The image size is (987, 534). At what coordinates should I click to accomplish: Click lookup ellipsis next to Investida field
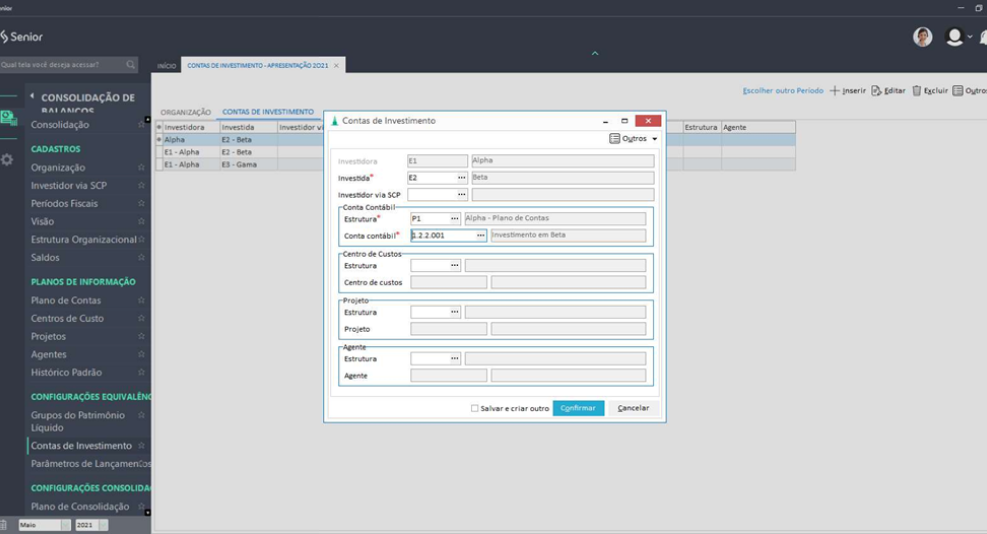pyautogui.click(x=462, y=178)
